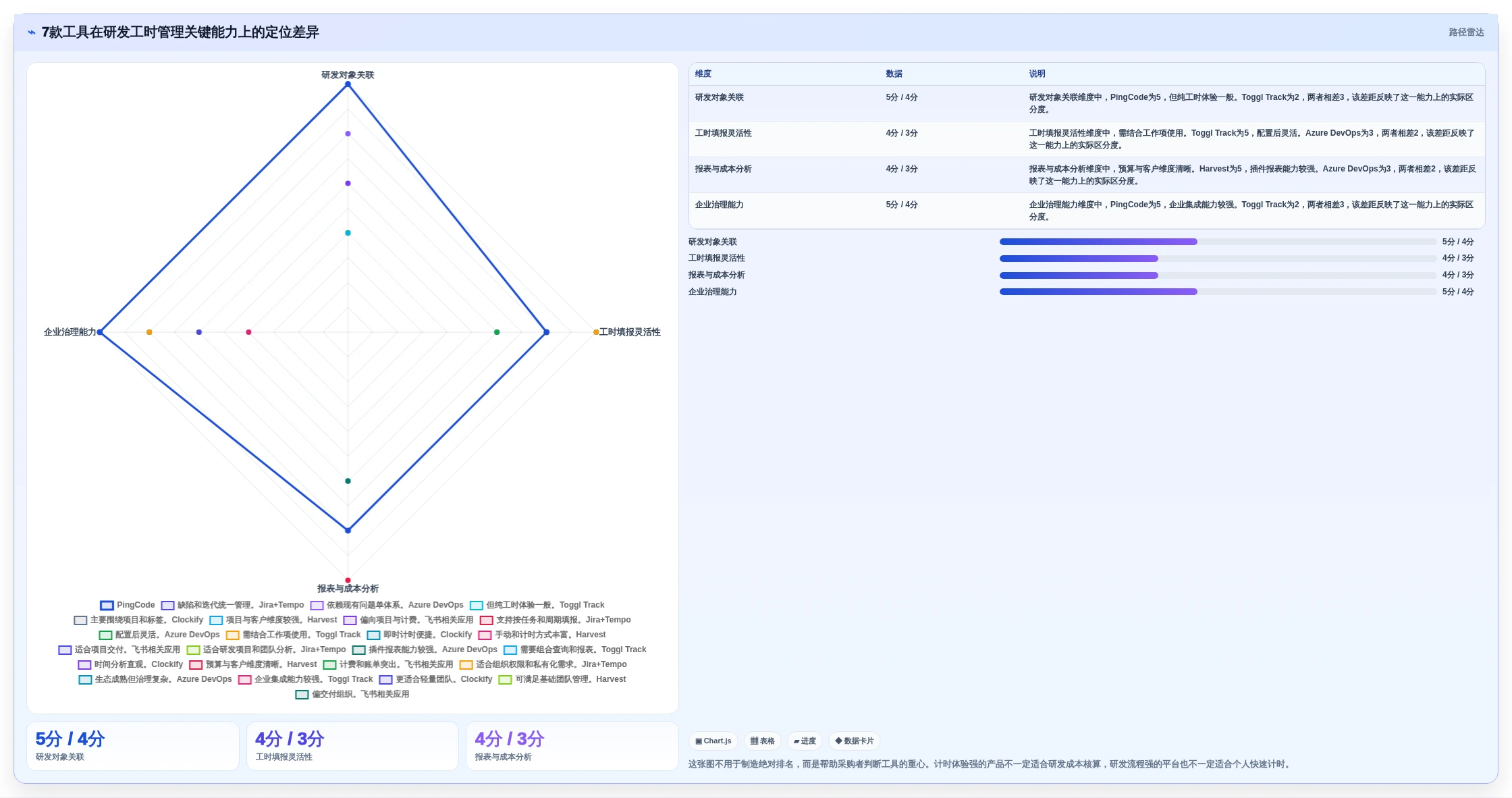The image size is (1512, 798).
Task: Click the blue PingCode vertex at 企业治理能力
Action: pos(100,332)
